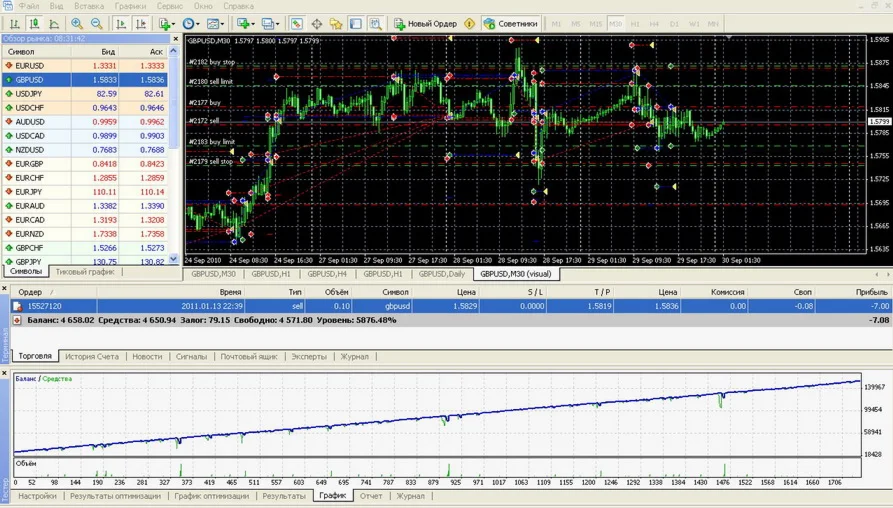Switch to the История Счета tab
893x508 pixels.
[92, 356]
